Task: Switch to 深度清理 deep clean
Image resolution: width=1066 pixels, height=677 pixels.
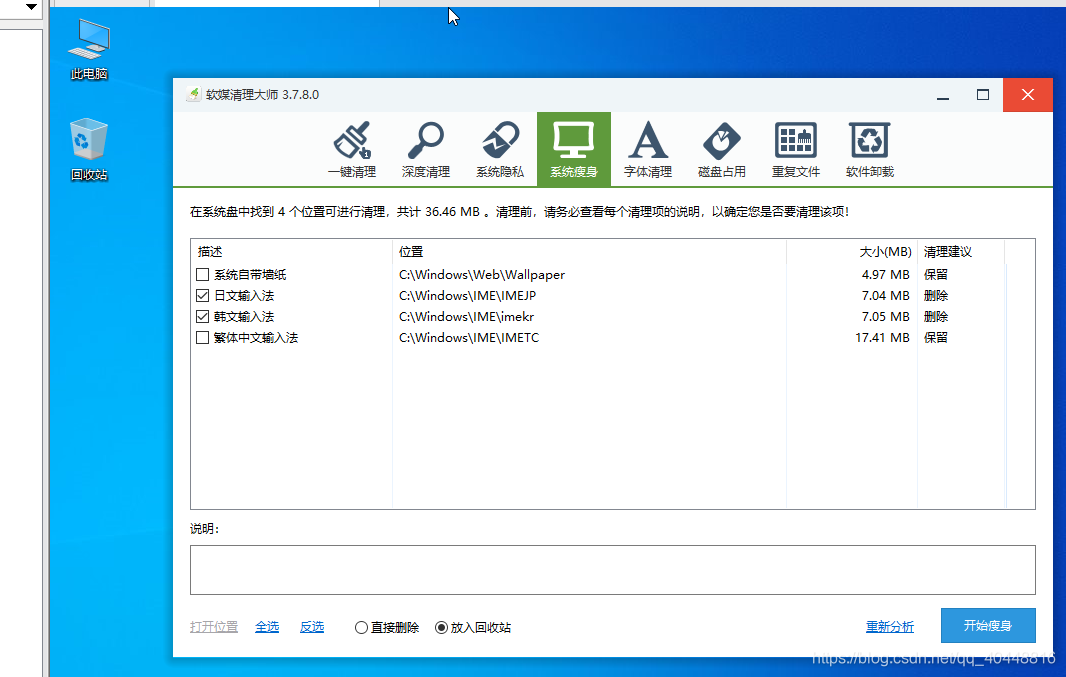Action: pyautogui.click(x=426, y=150)
